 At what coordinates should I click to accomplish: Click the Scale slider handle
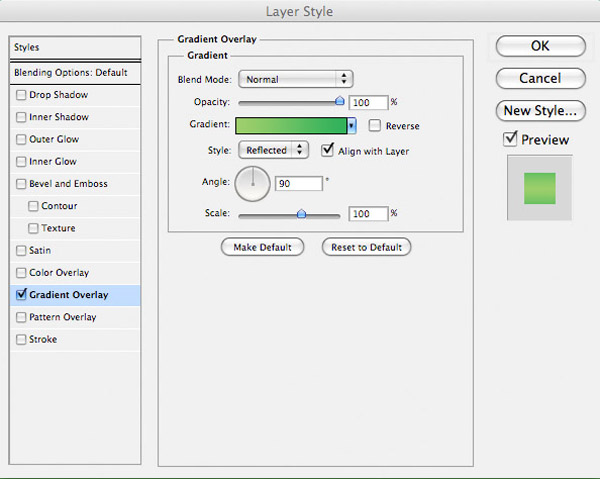(302, 213)
